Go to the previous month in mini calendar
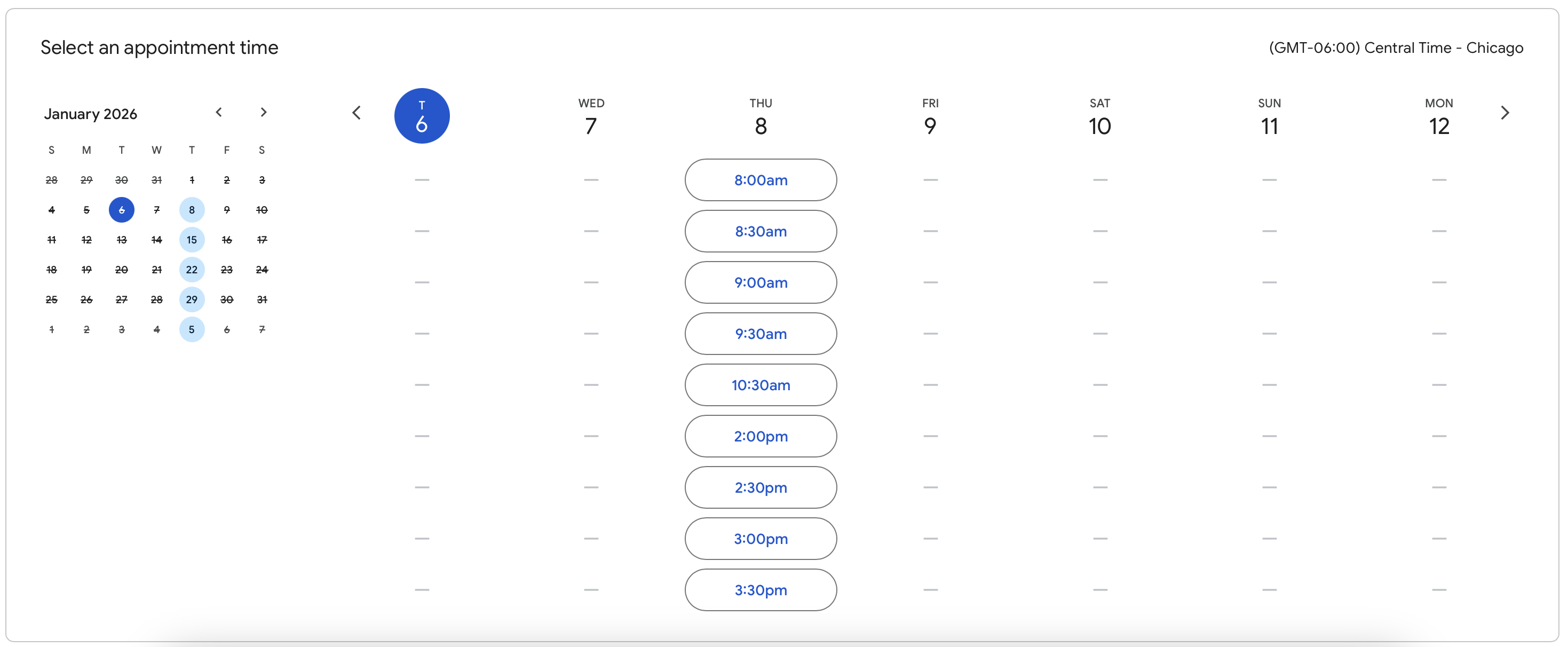1568x647 pixels. 219,112
